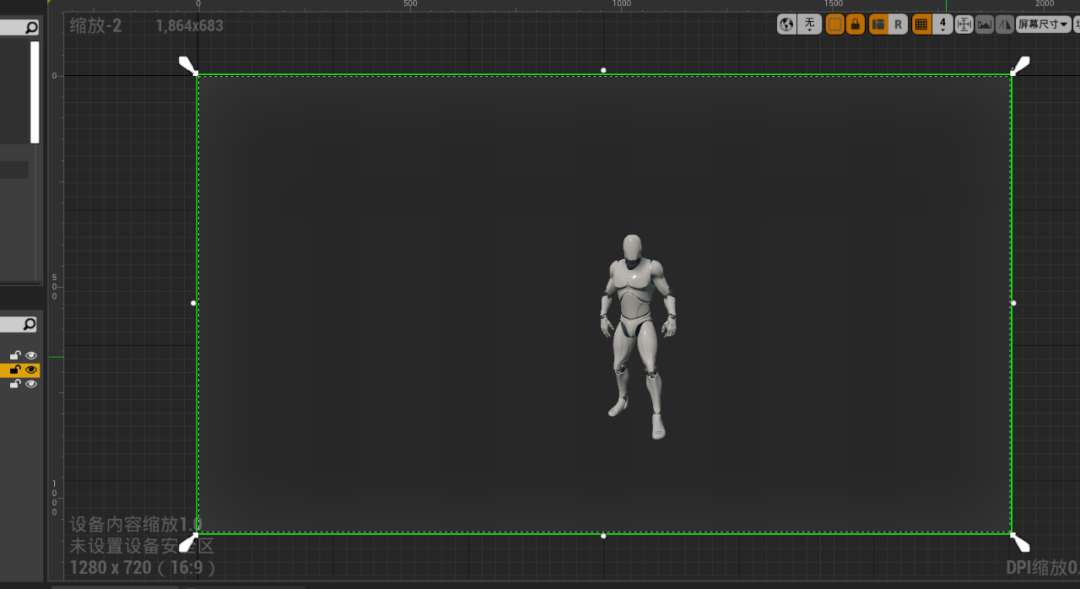The width and height of the screenshot is (1080, 589).
Task: Click the upper search magnifier icon in left panel
Action: pos(31,28)
